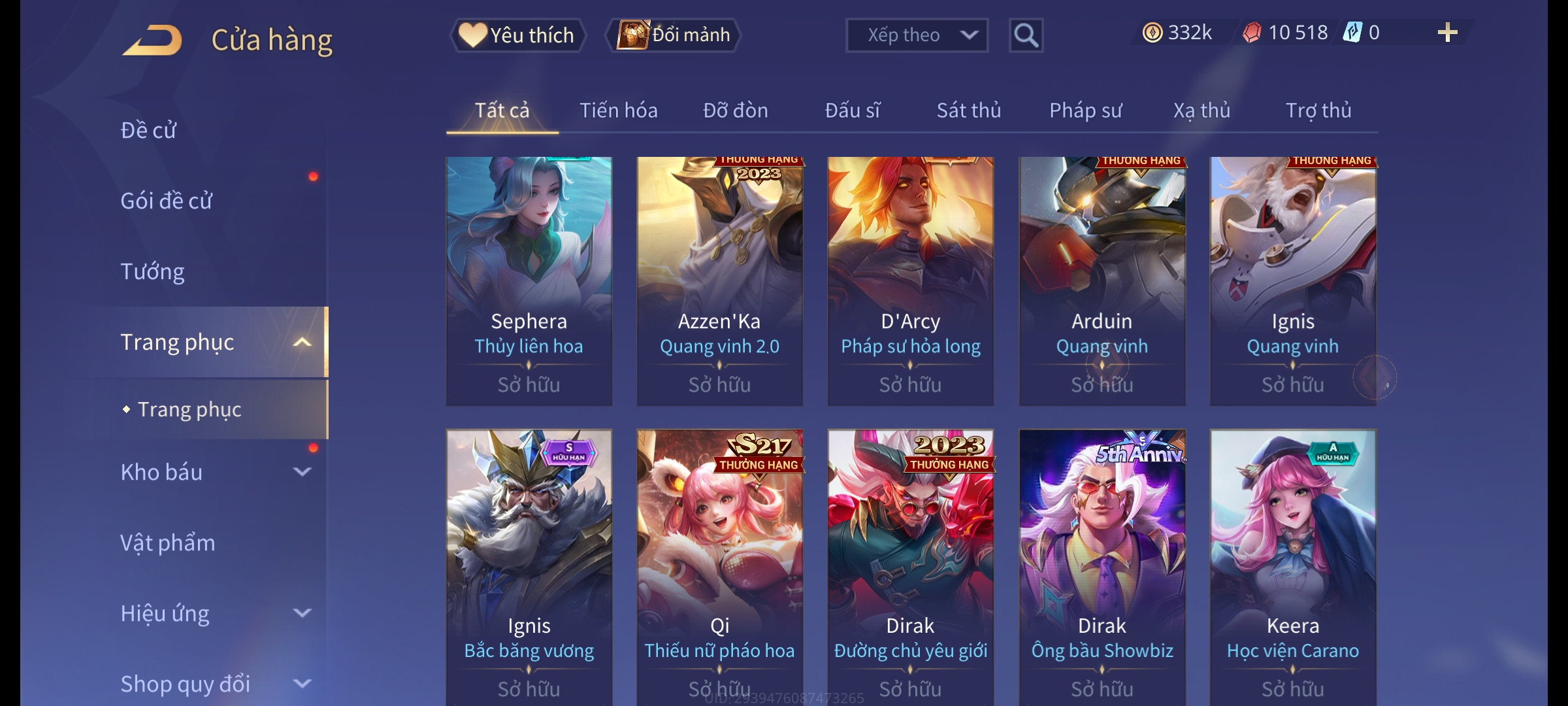The image size is (1568, 706).
Task: Collapse the Trang phục sidebar section
Action: click(302, 343)
